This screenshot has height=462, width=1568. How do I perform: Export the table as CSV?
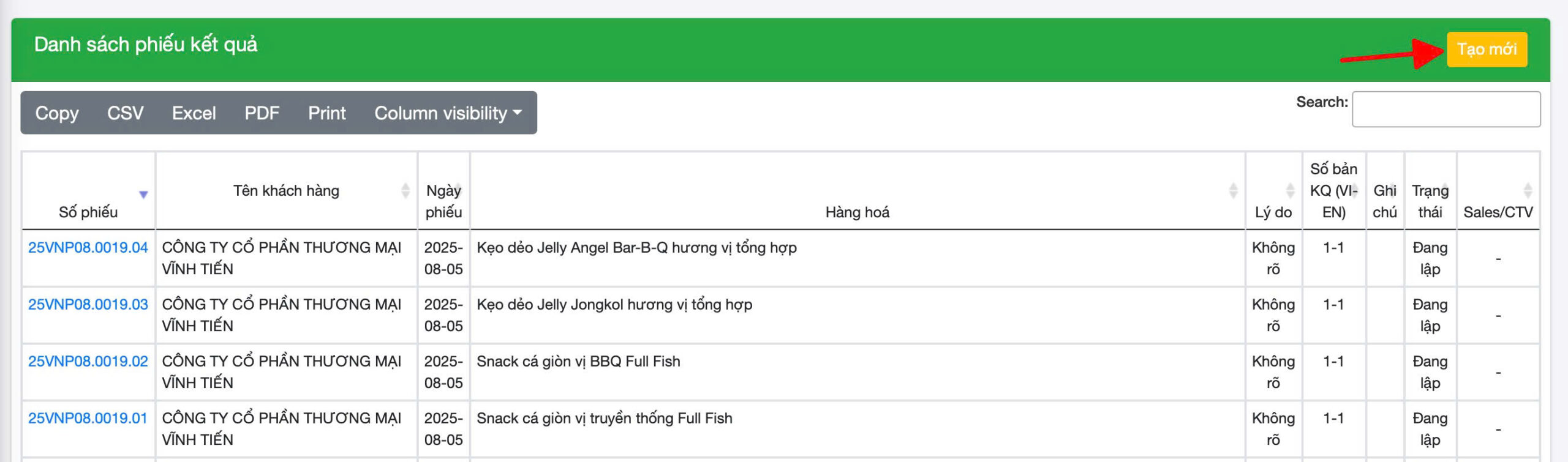pyautogui.click(x=125, y=113)
